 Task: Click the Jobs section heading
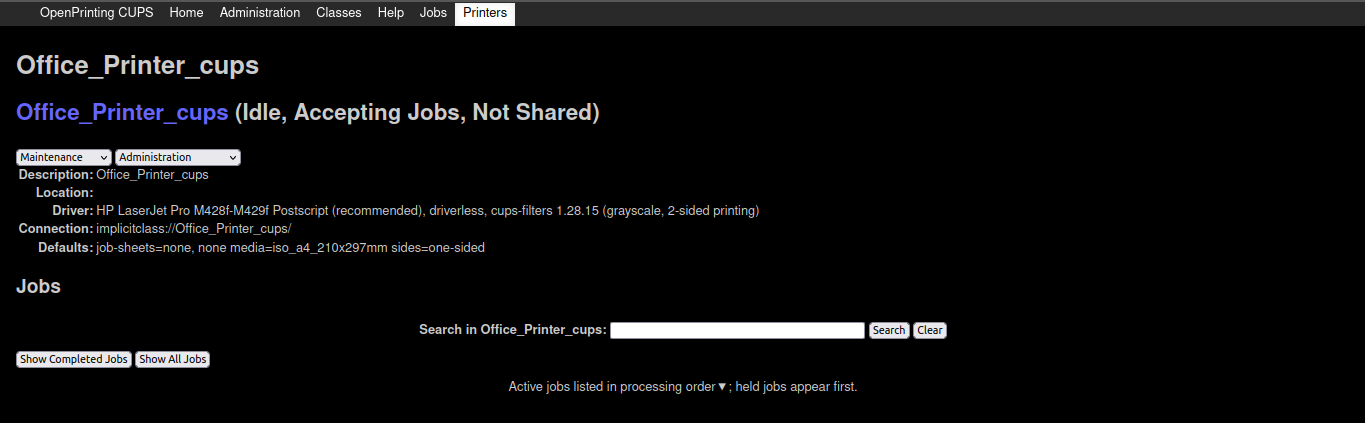(38, 286)
